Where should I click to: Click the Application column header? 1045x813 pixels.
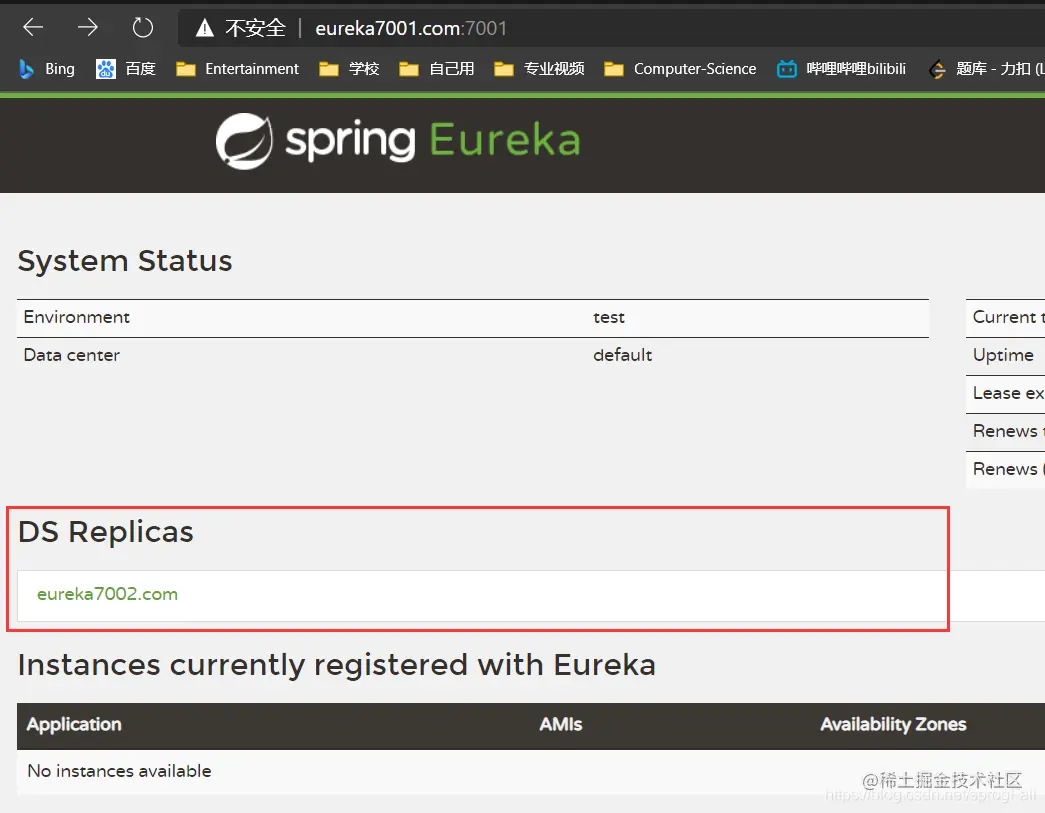(74, 724)
